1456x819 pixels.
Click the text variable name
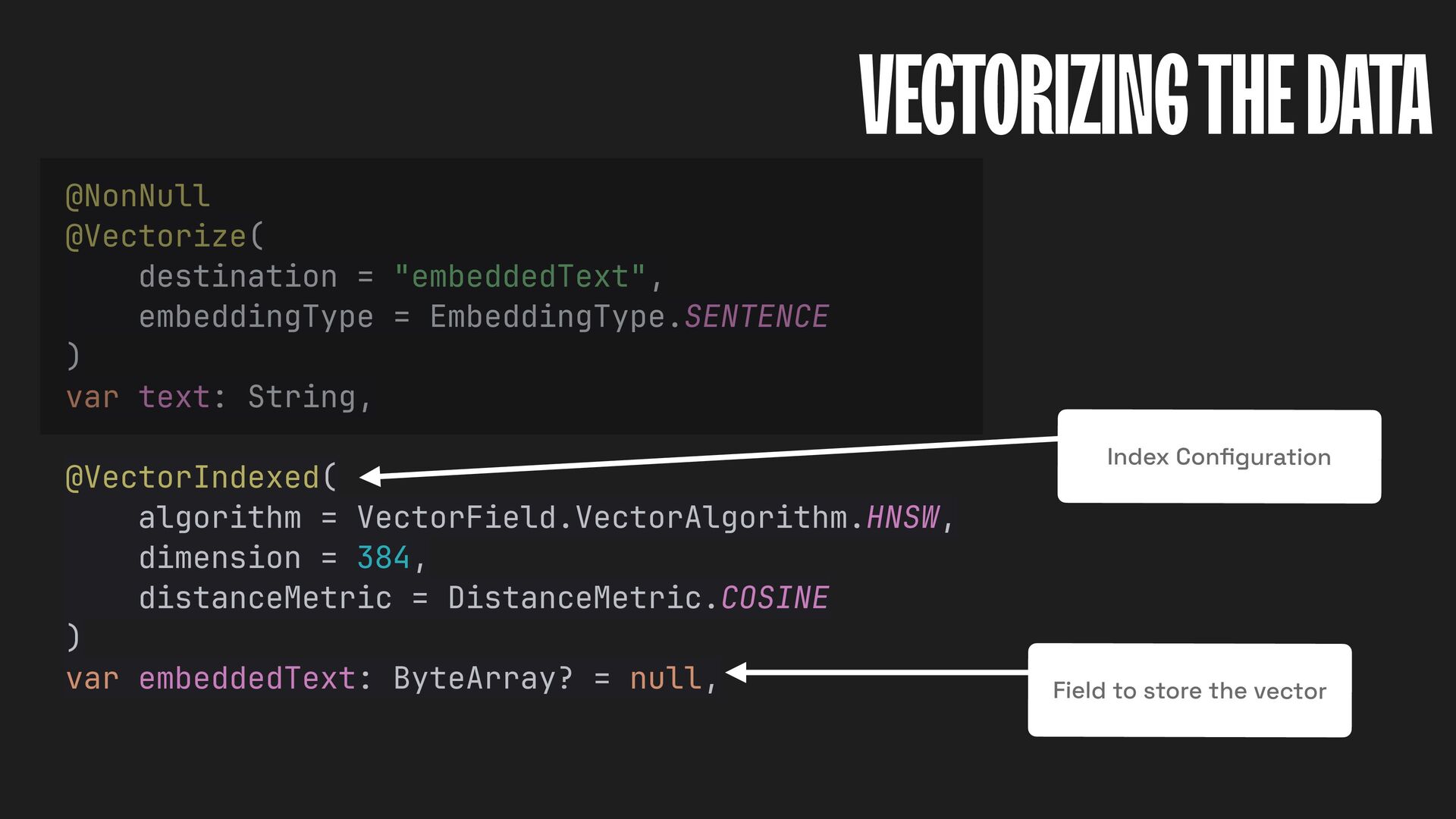pos(174,397)
